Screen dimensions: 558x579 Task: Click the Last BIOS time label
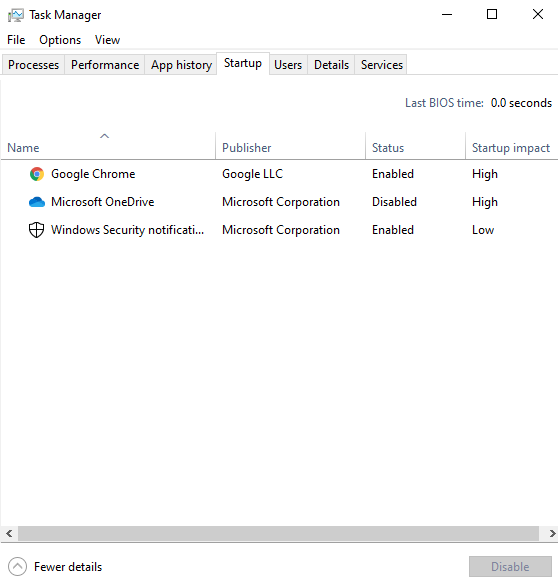coord(444,103)
